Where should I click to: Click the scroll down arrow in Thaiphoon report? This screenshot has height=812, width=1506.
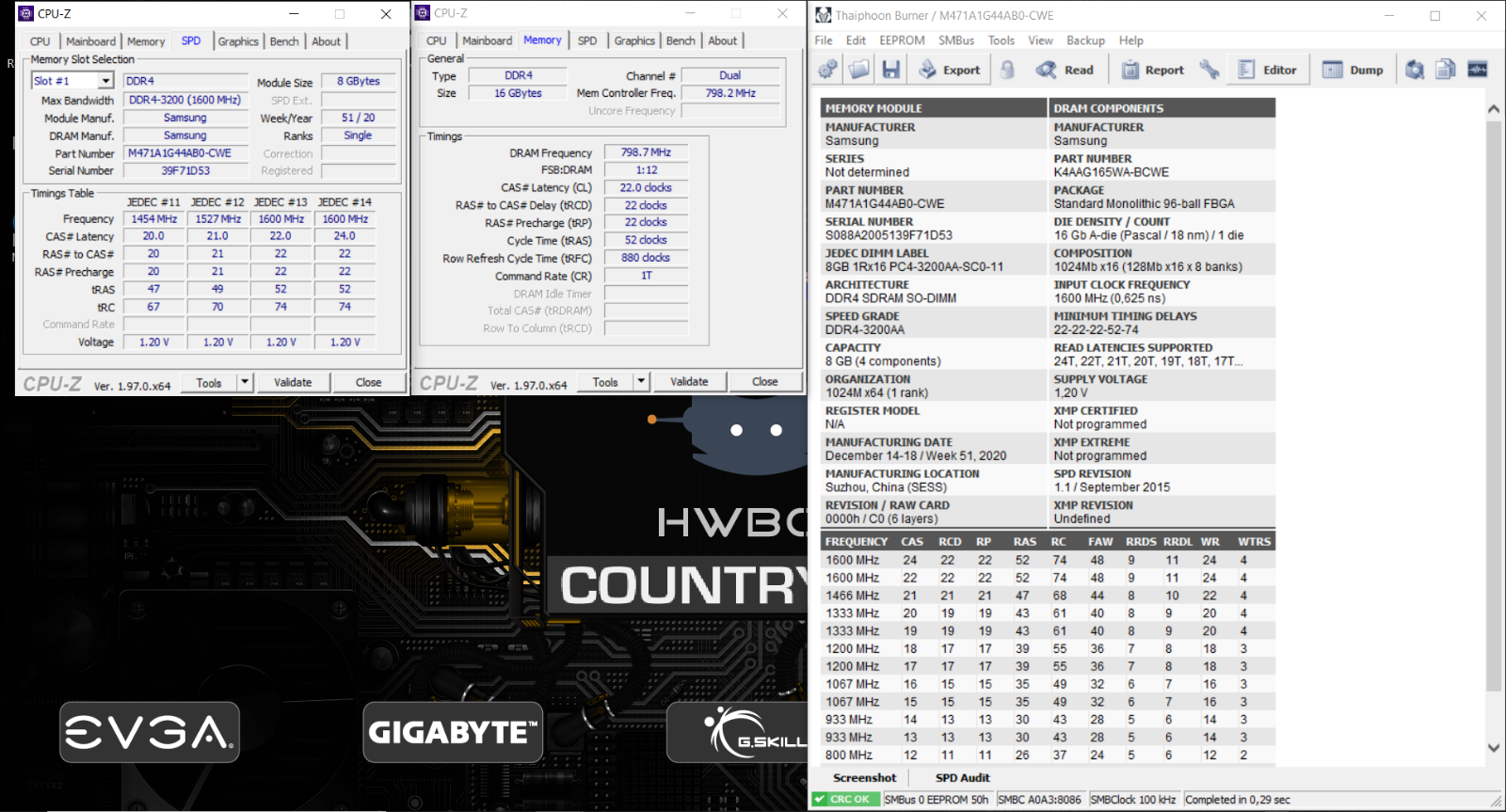[1494, 748]
